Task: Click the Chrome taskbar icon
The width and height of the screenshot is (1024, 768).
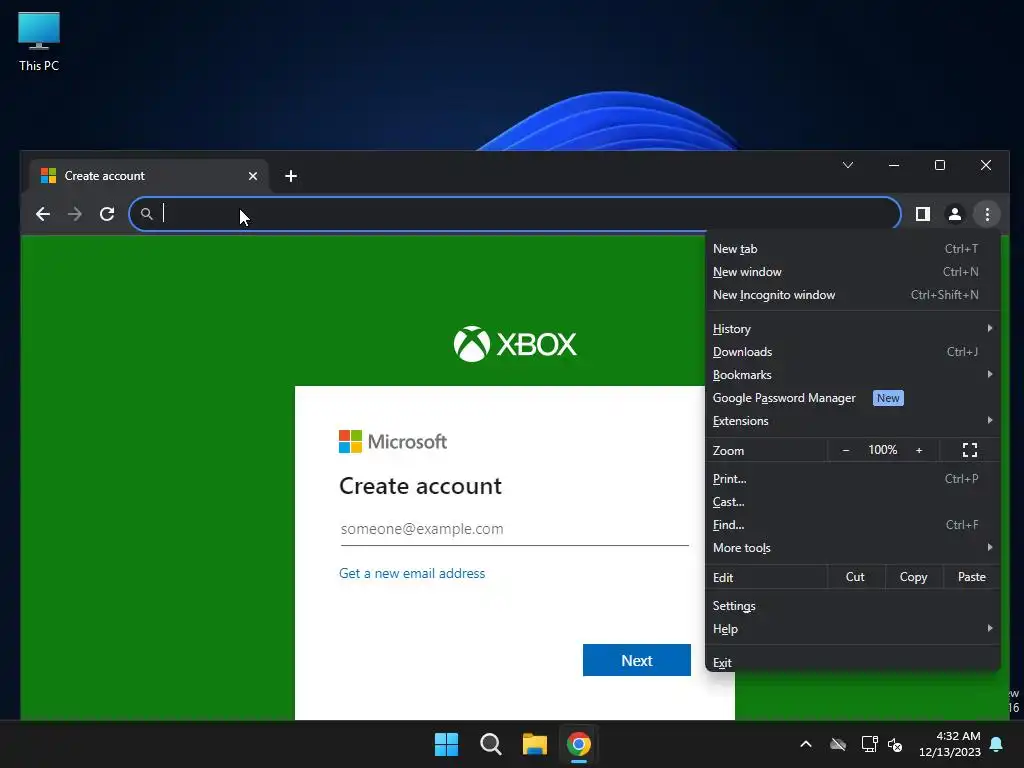Action: click(x=579, y=744)
